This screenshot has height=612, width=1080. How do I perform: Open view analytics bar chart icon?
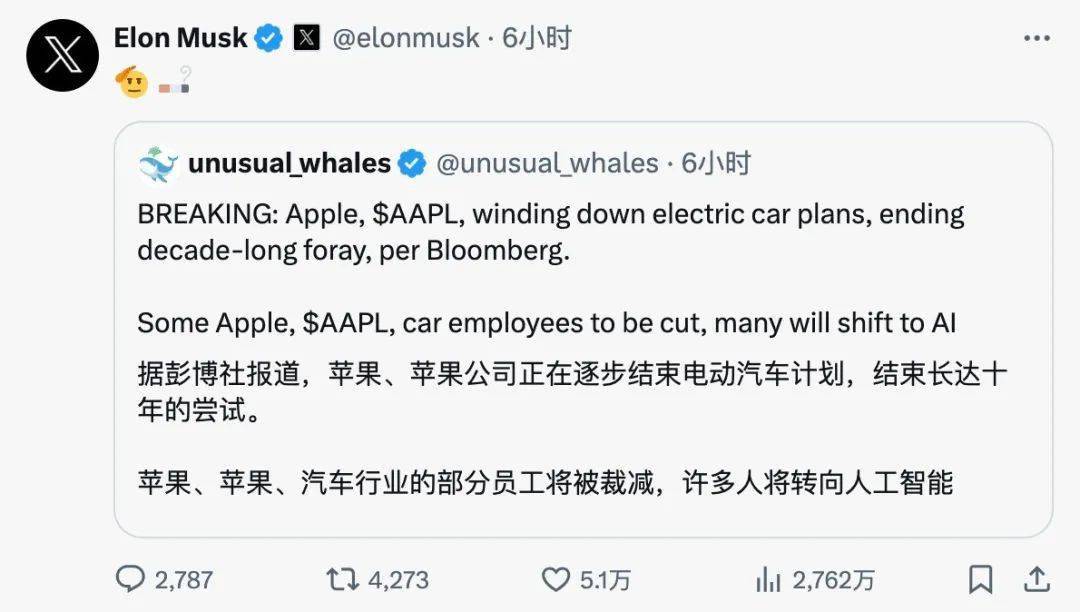coord(768,578)
